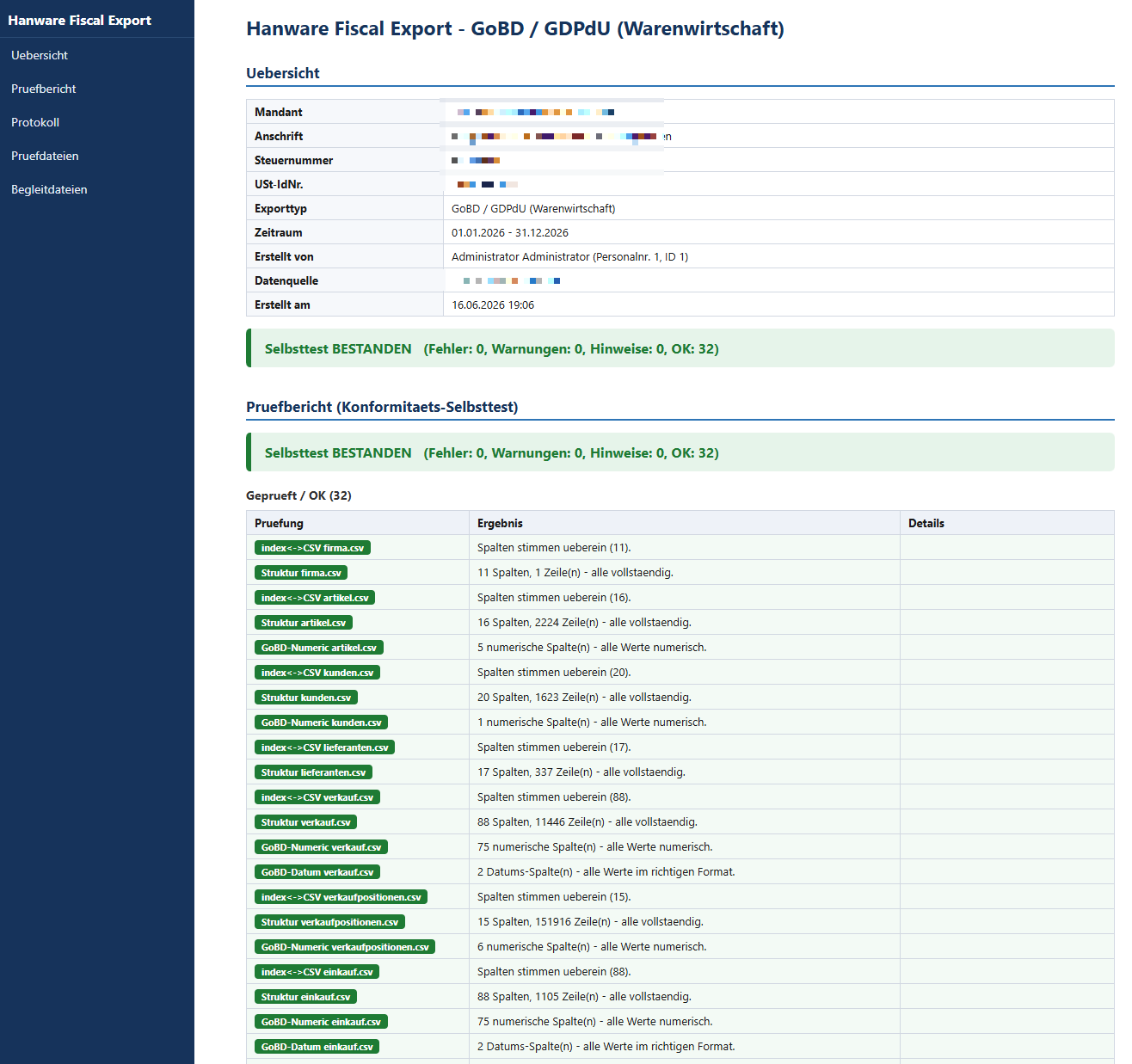Click 'GoBD-Numeric kunden.csv' badge

(x=322, y=723)
